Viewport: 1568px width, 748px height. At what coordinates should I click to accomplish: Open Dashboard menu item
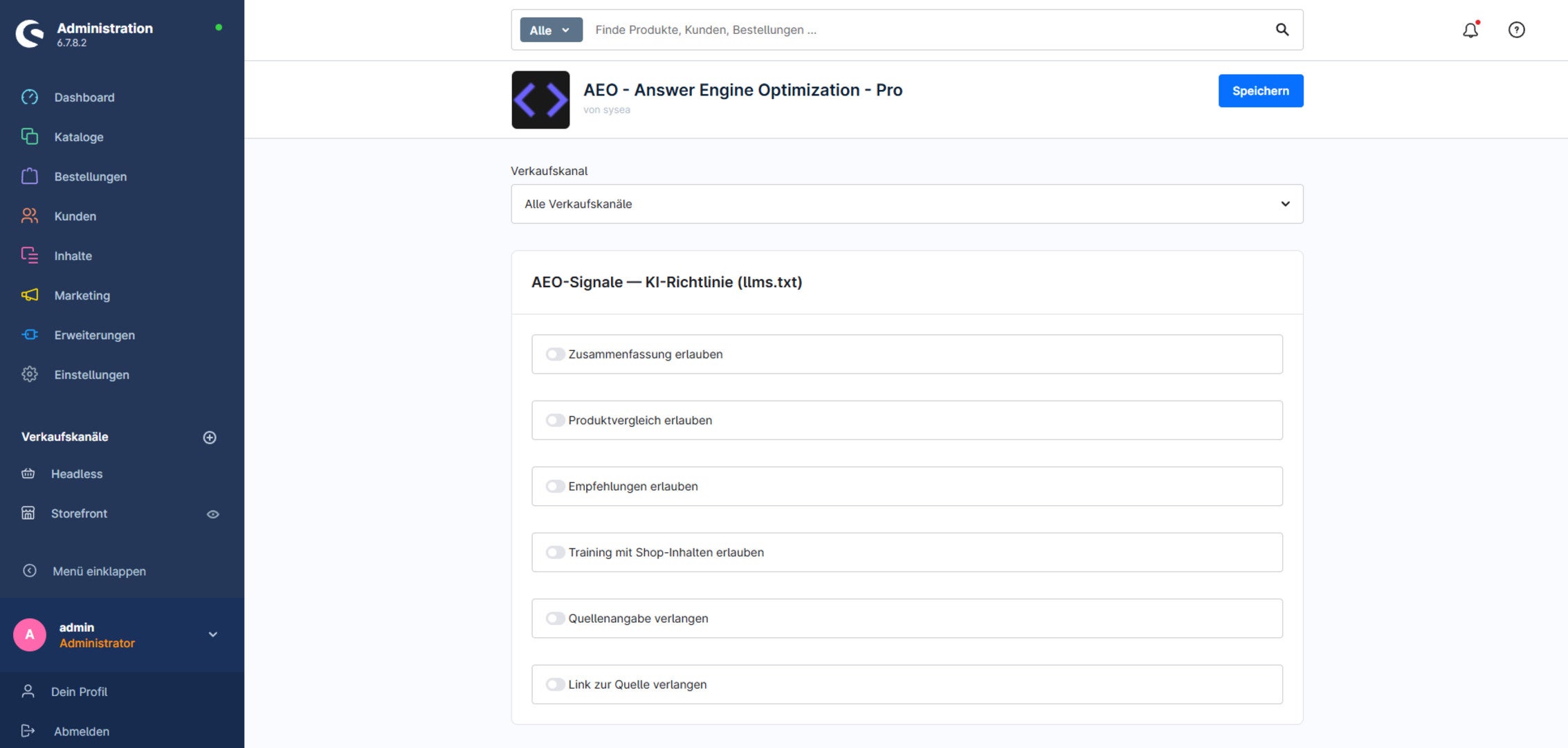click(84, 98)
